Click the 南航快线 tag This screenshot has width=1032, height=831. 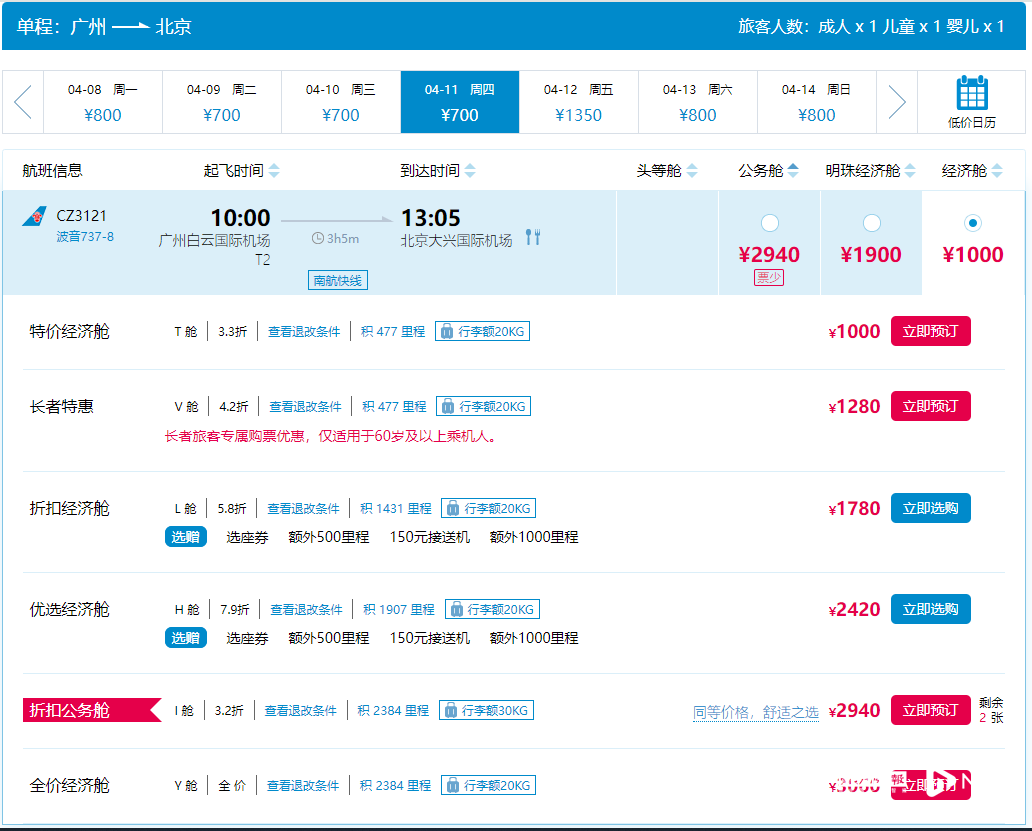[x=338, y=281]
